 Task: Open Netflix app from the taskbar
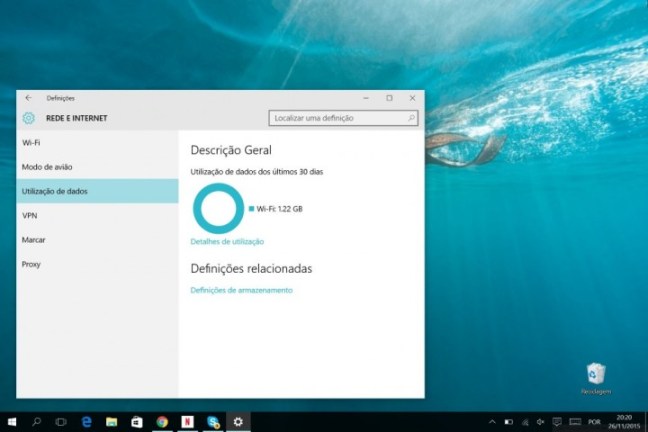pyautogui.click(x=187, y=422)
